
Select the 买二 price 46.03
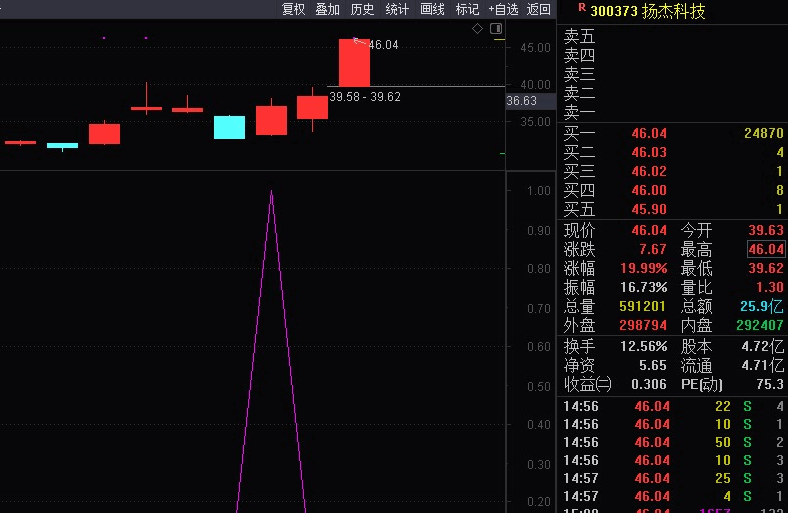[649, 152]
